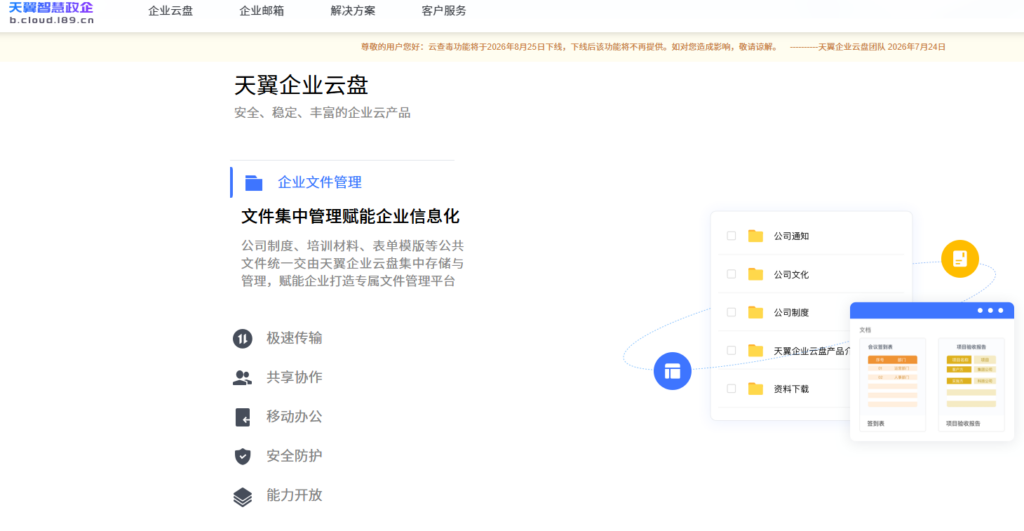1024x531 pixels.
Task: Select the 能力开放 feature
Action: pyautogui.click(x=294, y=495)
